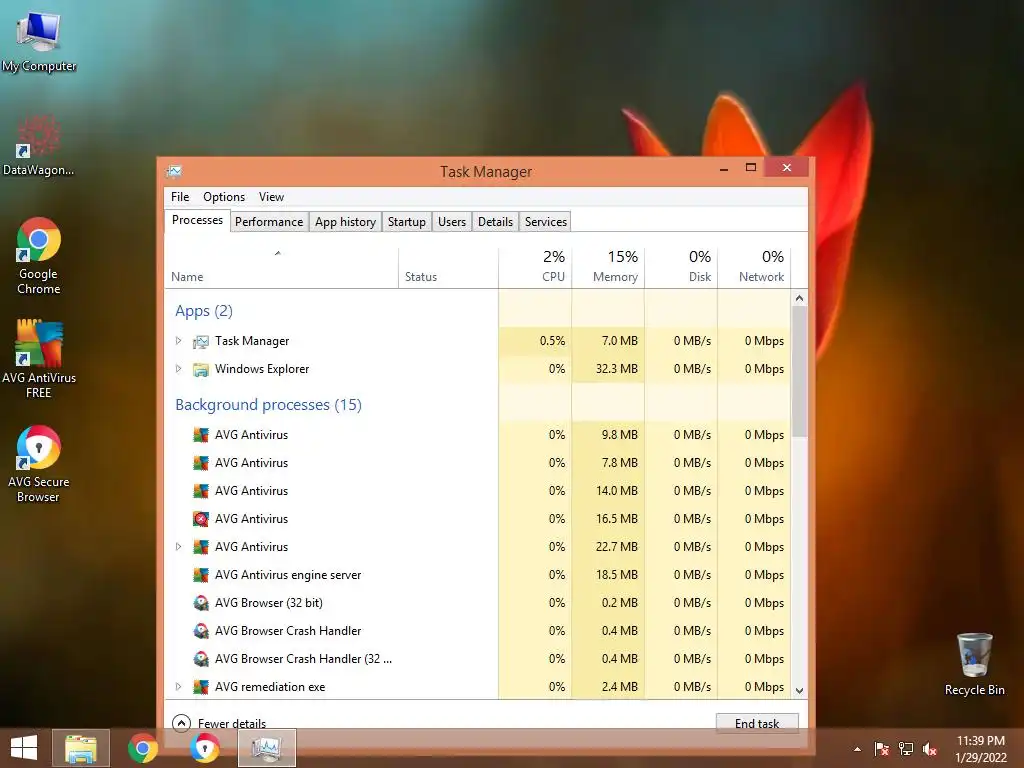Sort by Memory usage column
The image size is (1024, 768).
[609, 268]
